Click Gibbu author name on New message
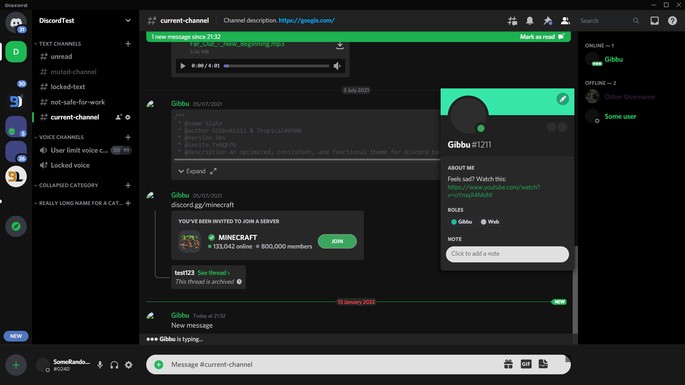Image resolution: width=685 pixels, height=385 pixels. coord(180,315)
